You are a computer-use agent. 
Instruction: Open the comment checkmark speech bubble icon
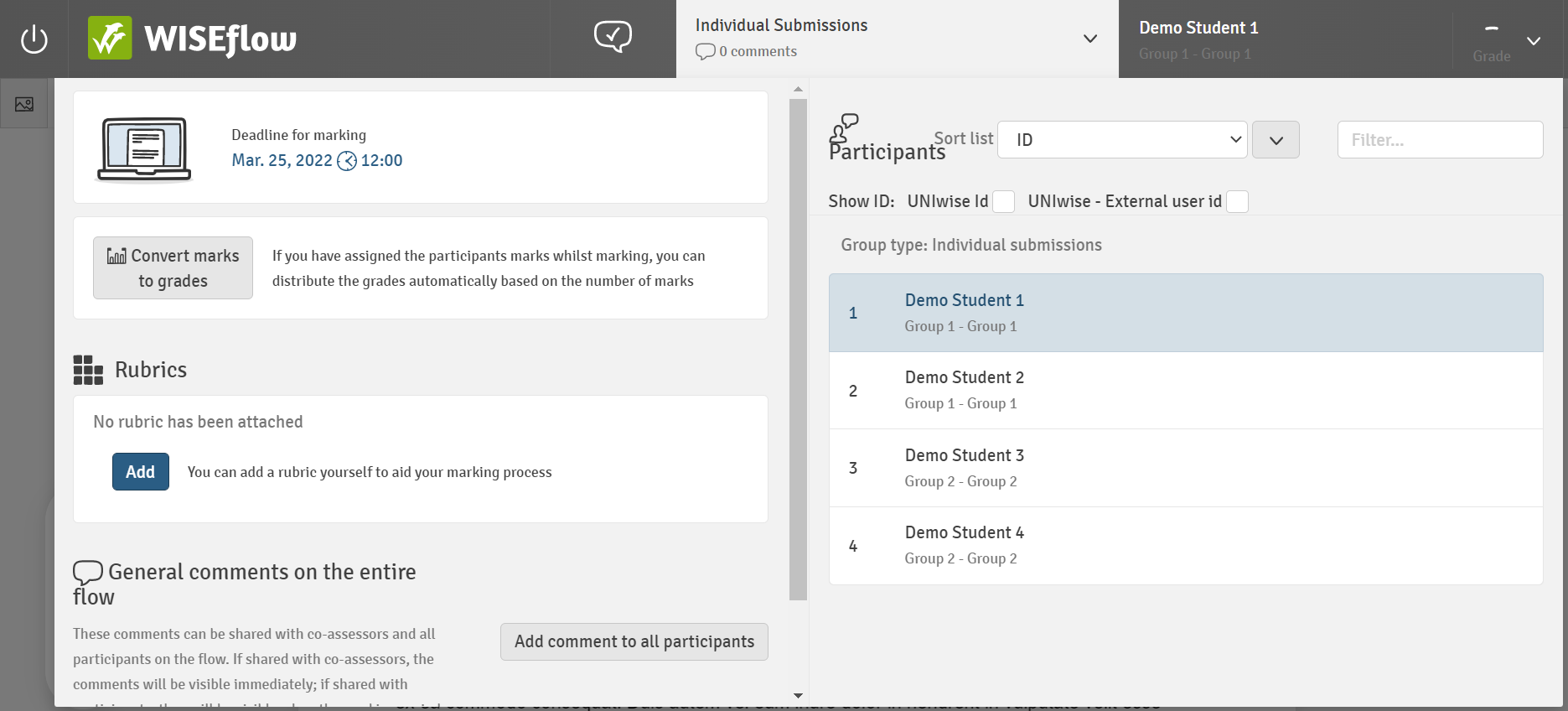pos(613,37)
